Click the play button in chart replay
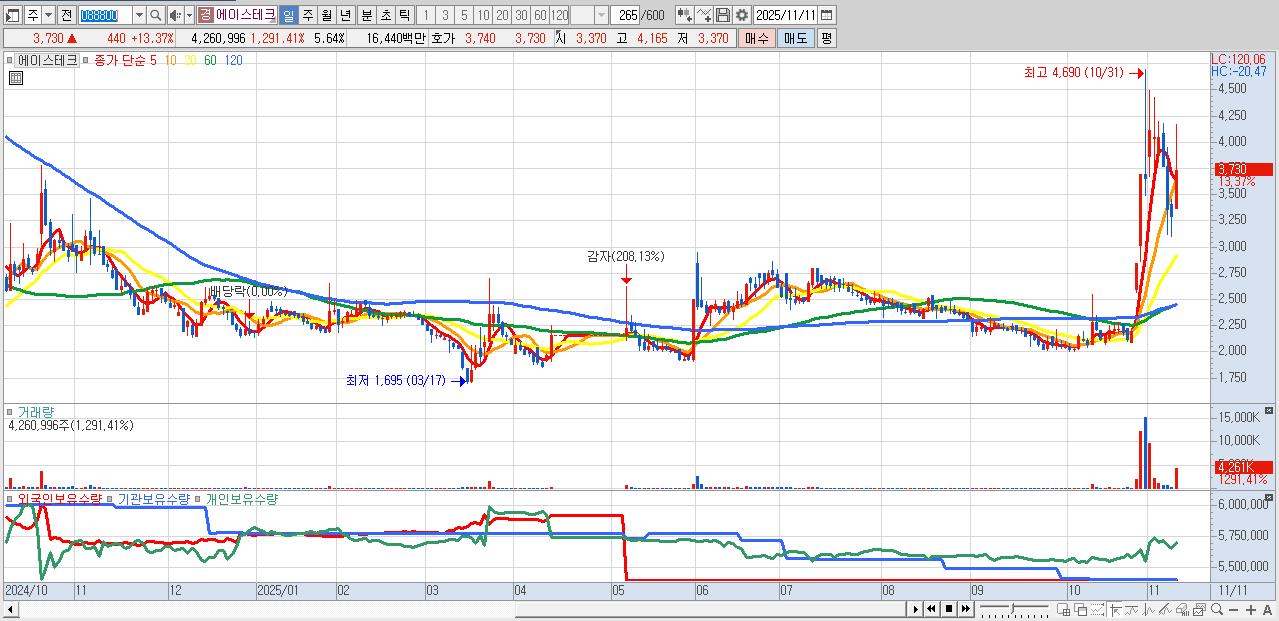Screen dimensions: 1279x621 [x=916, y=609]
